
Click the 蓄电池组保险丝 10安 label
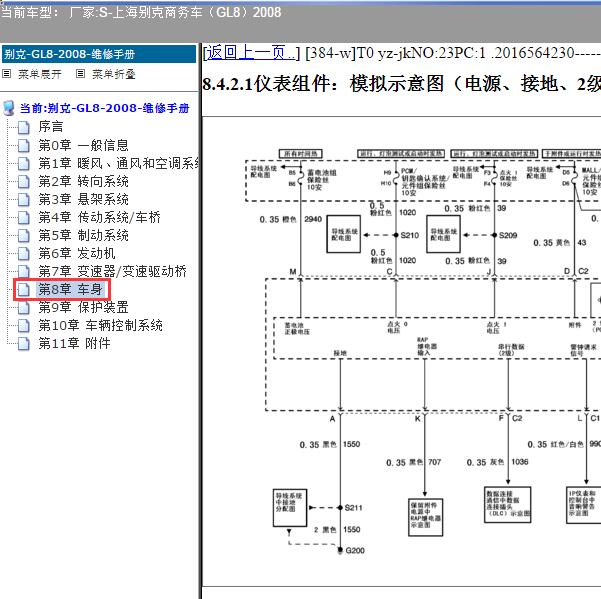click(321, 180)
